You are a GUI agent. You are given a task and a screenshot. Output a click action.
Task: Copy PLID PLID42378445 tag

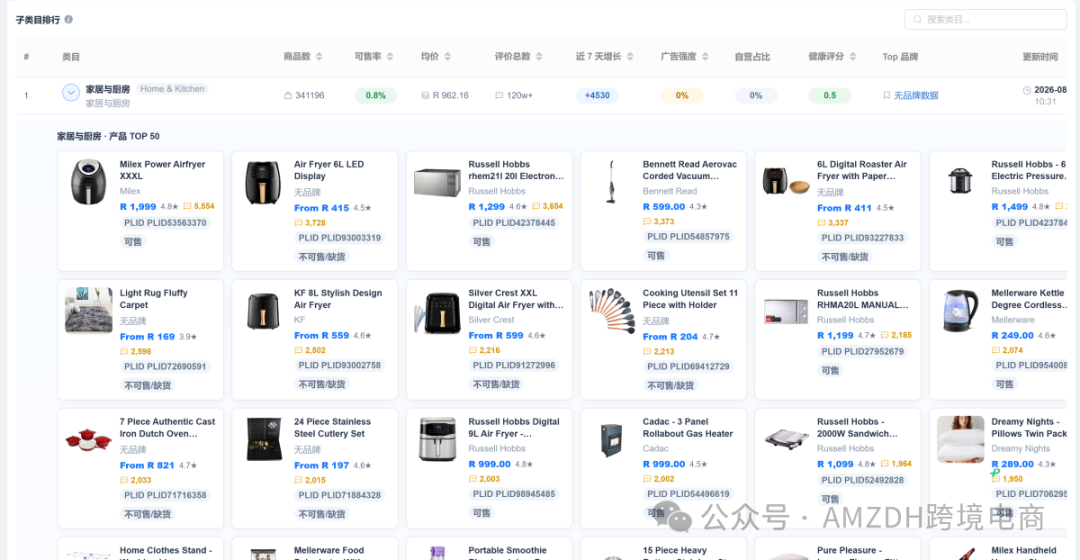coord(514,222)
